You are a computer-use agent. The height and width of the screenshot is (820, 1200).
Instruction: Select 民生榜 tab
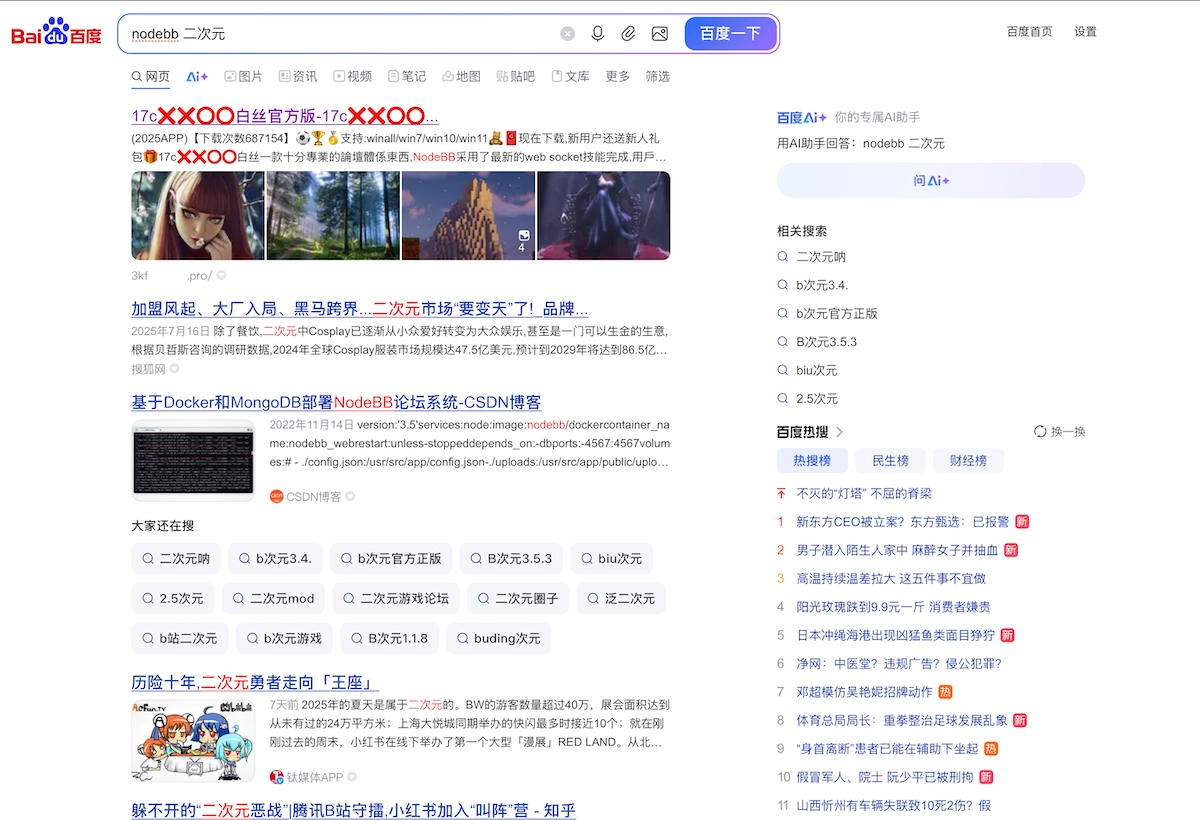pyautogui.click(x=890, y=460)
